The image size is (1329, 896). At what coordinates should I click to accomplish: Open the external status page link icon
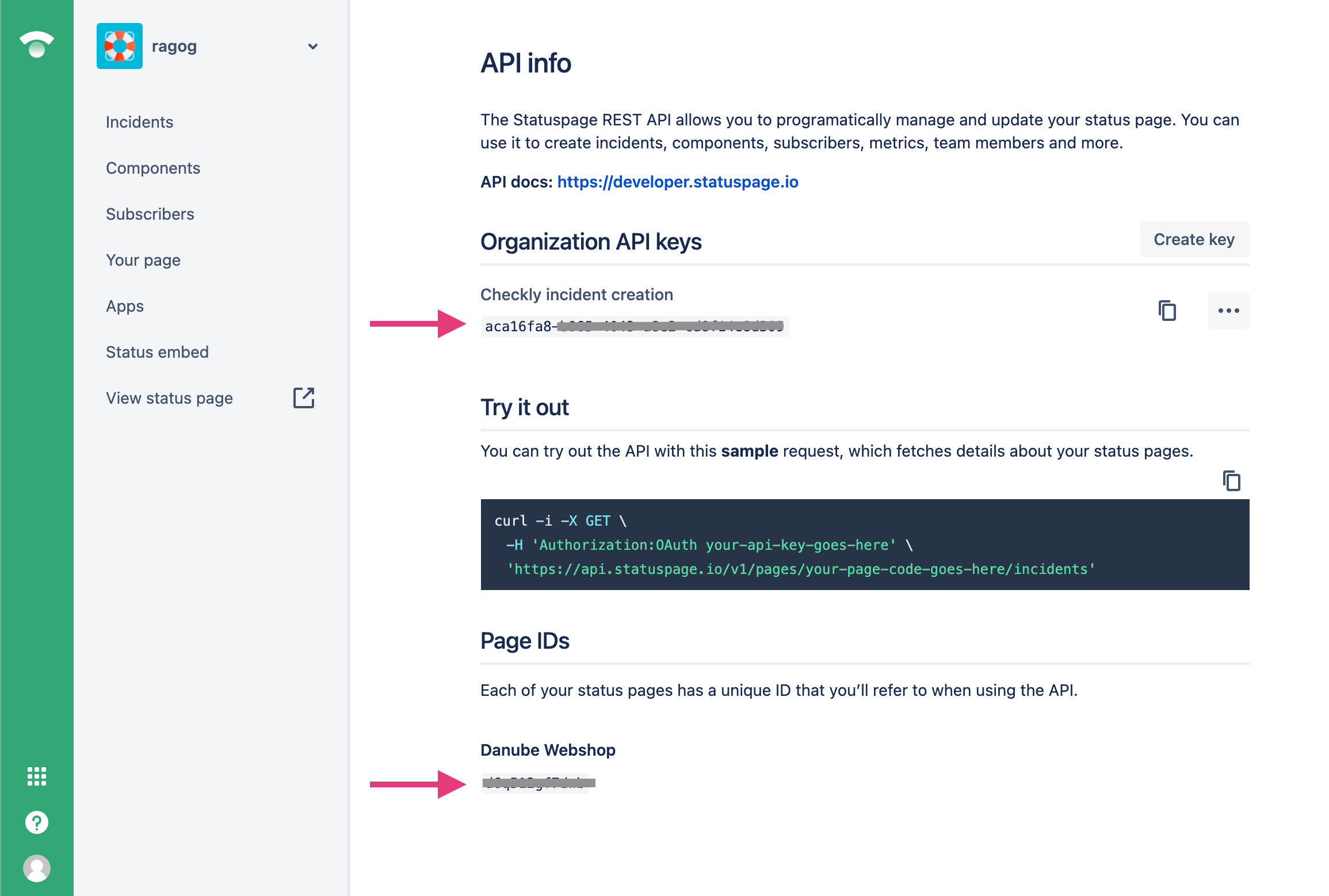pyautogui.click(x=304, y=397)
